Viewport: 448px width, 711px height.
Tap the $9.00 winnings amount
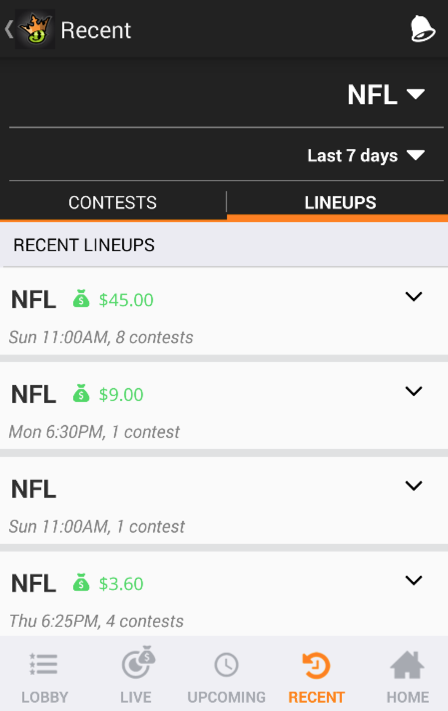(121, 394)
